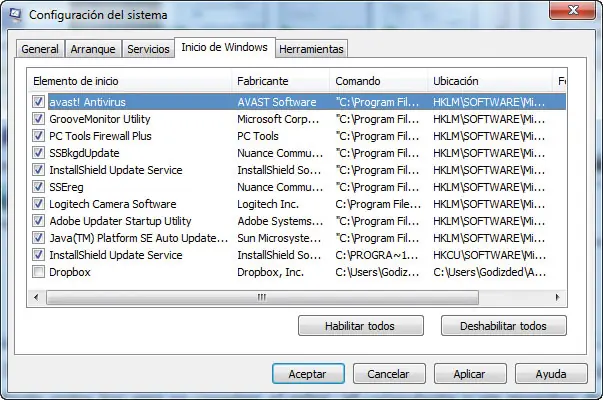Close the Configuración del sistema window

coord(573,10)
